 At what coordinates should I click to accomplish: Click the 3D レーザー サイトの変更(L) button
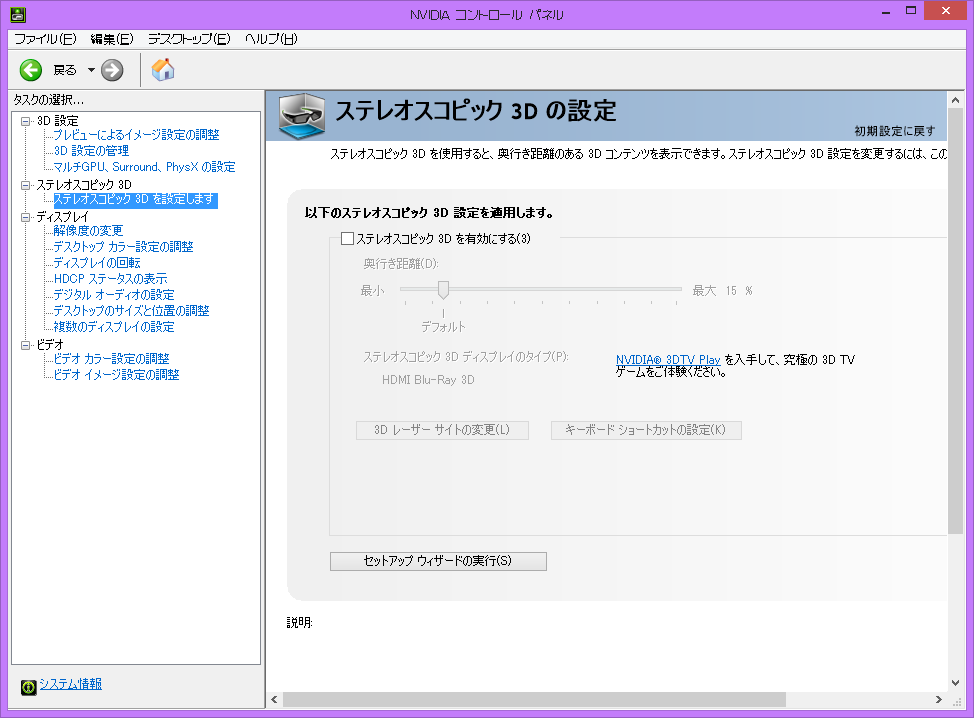[x=442, y=430]
